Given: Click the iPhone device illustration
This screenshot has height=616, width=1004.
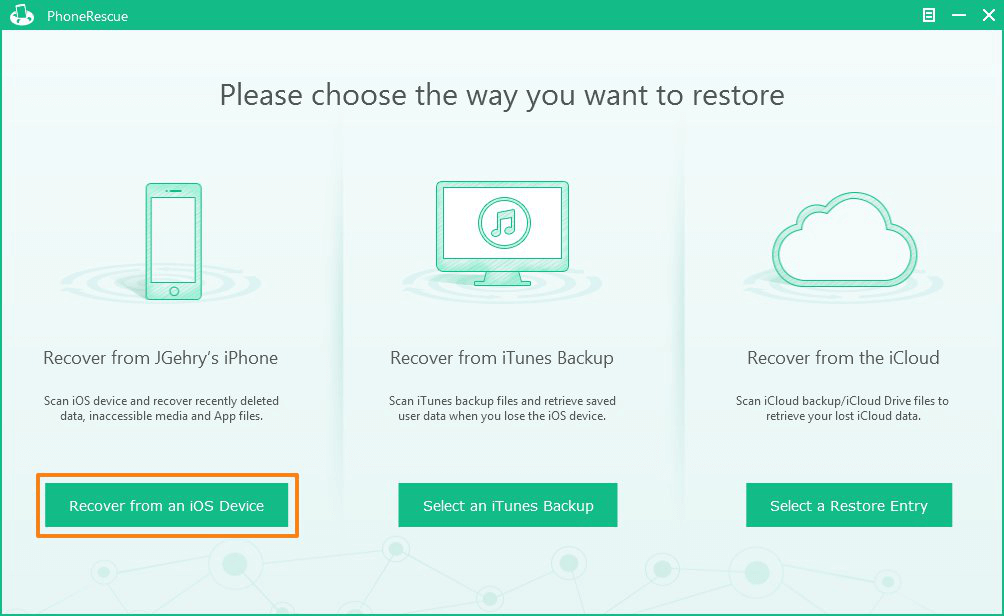Looking at the screenshot, I should click(x=174, y=241).
